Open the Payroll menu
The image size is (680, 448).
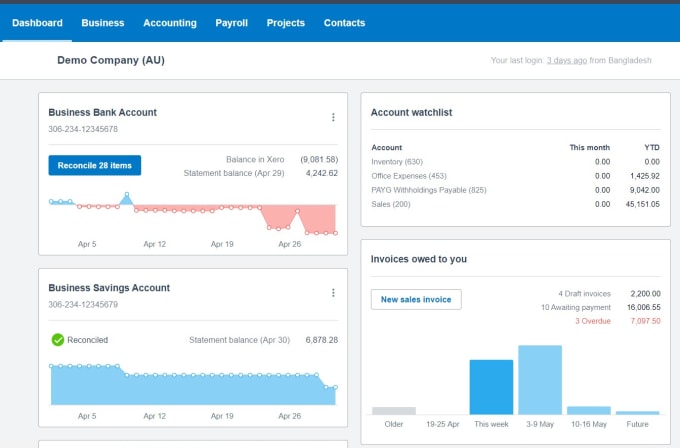[232, 23]
